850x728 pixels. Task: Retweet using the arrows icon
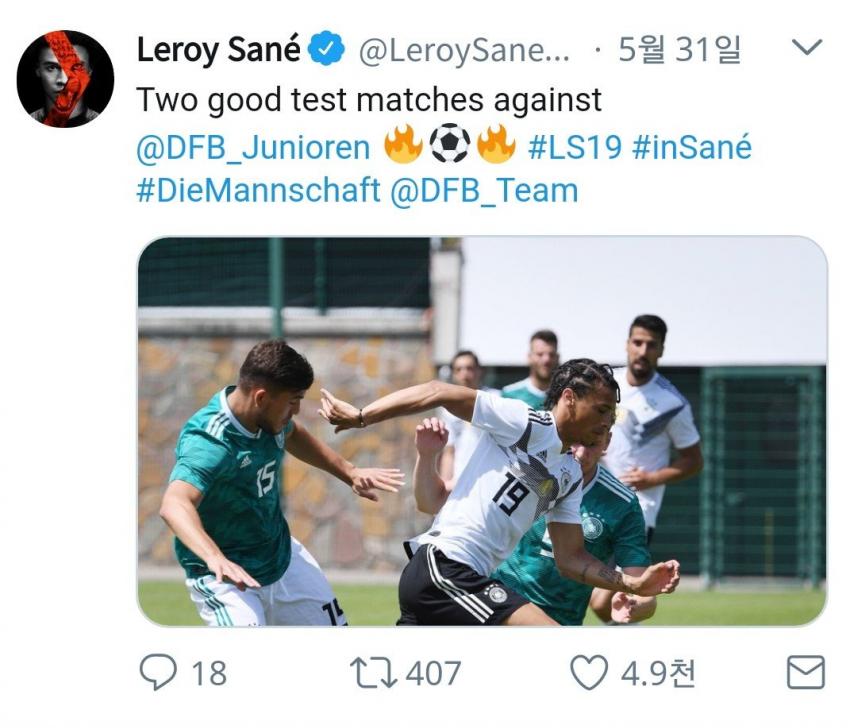(373, 673)
